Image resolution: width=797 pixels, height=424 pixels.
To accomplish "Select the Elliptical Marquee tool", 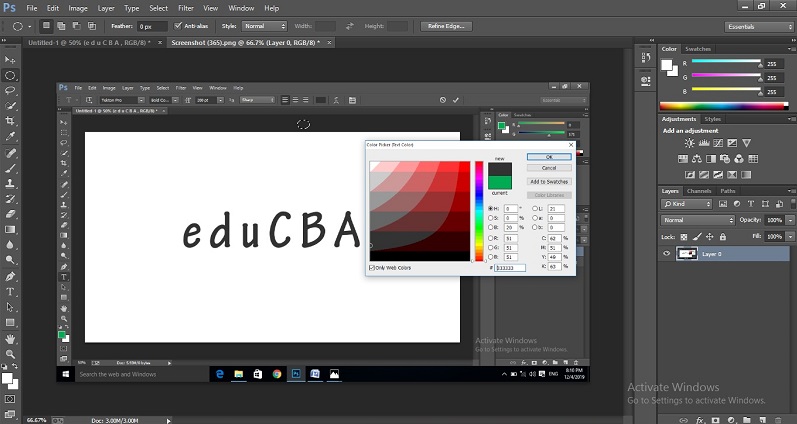I will pyautogui.click(x=10, y=75).
